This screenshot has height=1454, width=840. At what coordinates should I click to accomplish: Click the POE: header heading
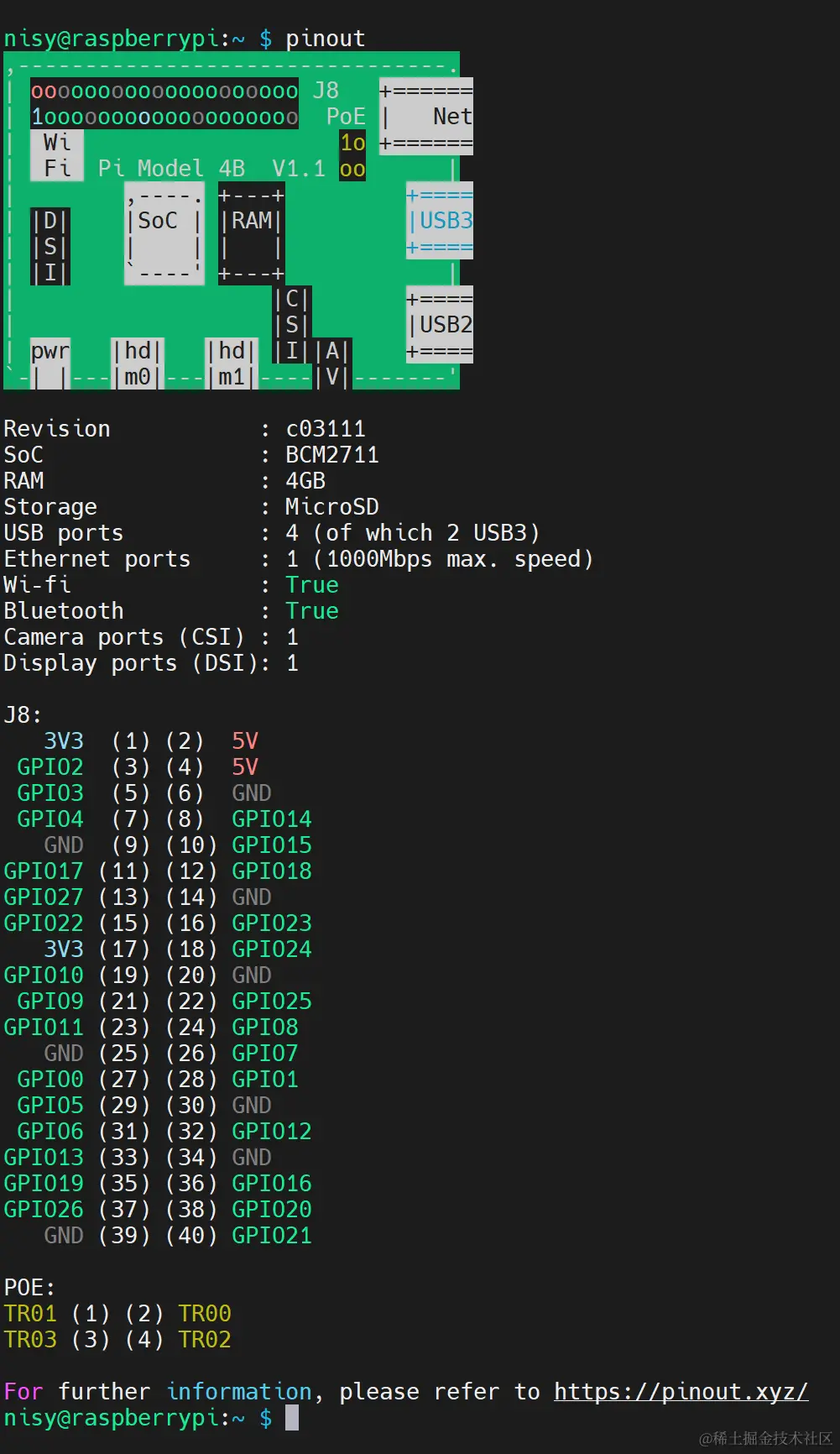29,1288
